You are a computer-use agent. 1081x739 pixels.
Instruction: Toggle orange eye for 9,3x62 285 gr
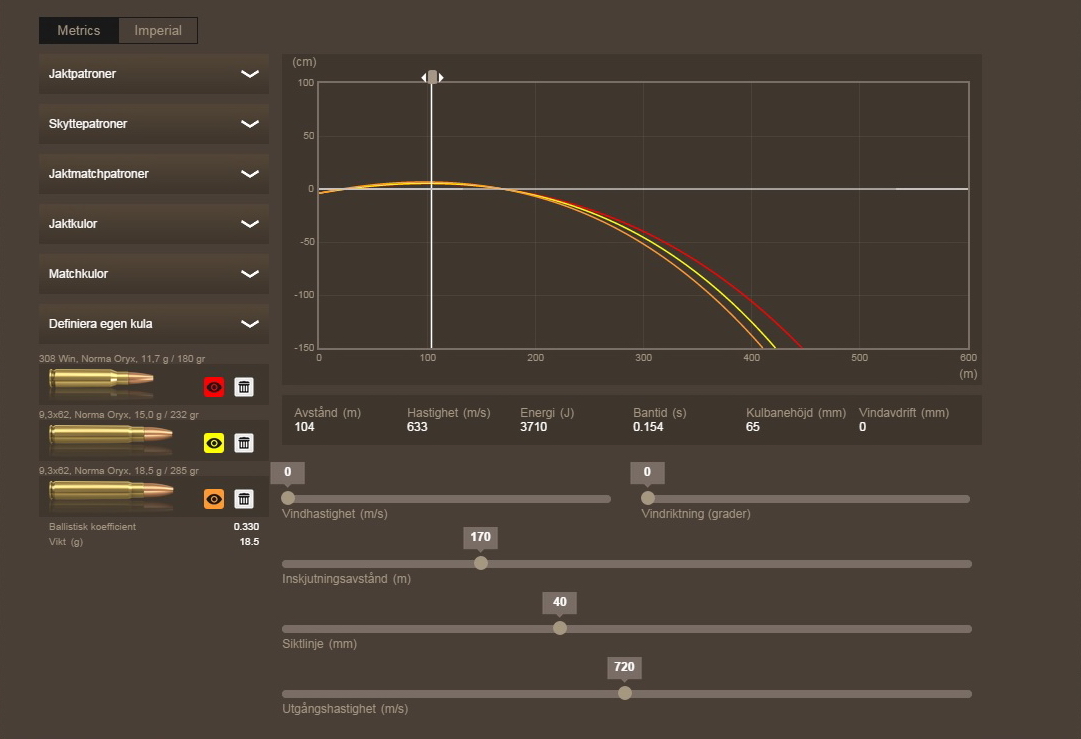pyautogui.click(x=213, y=499)
